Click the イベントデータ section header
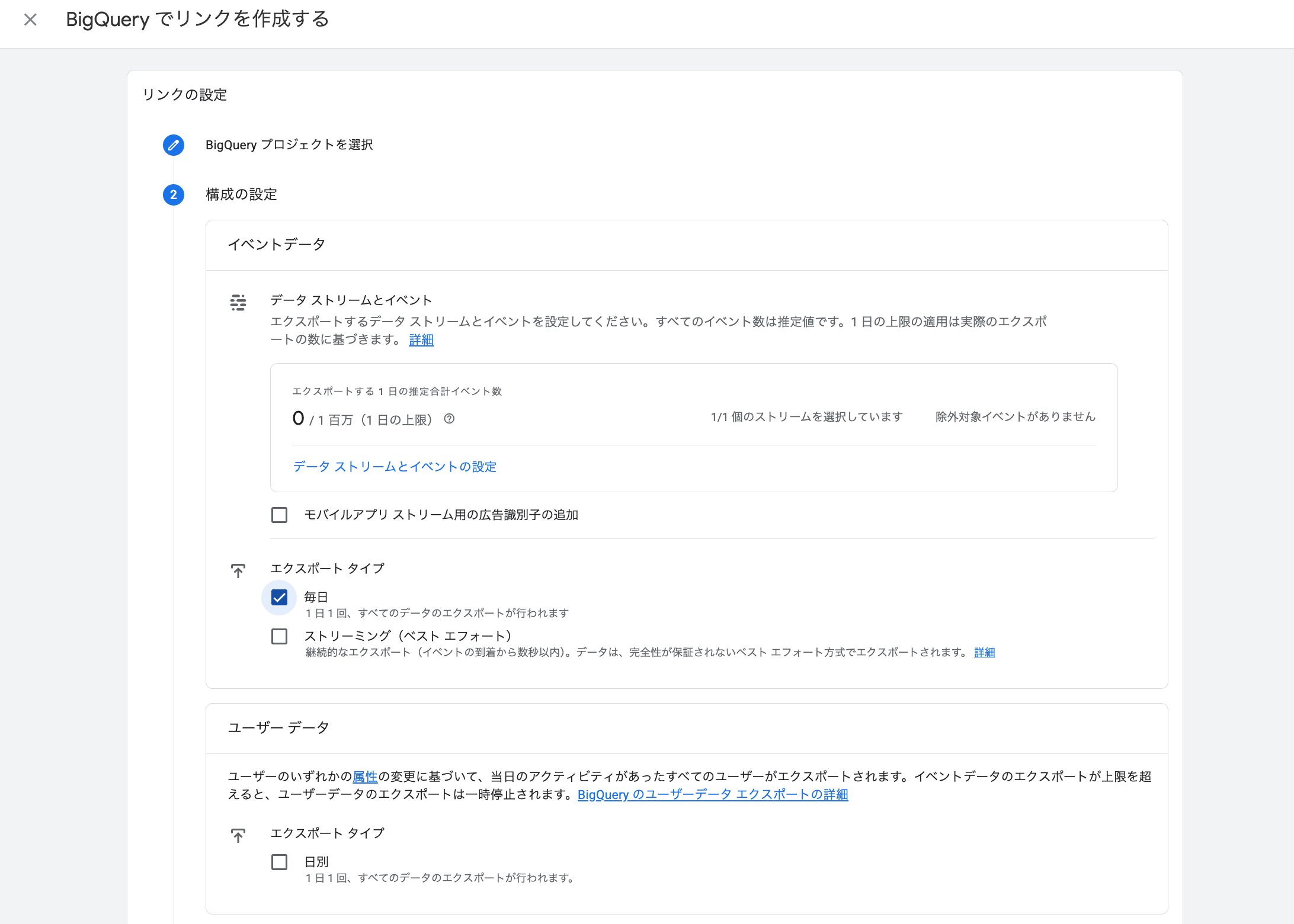This screenshot has width=1294, height=924. (x=277, y=245)
